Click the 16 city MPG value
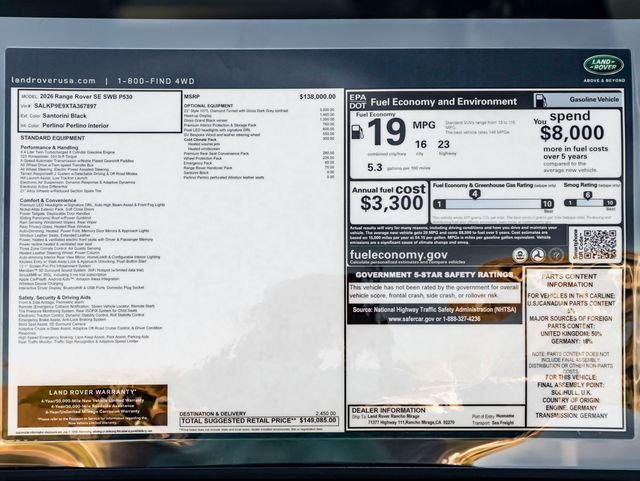 [x=420, y=145]
